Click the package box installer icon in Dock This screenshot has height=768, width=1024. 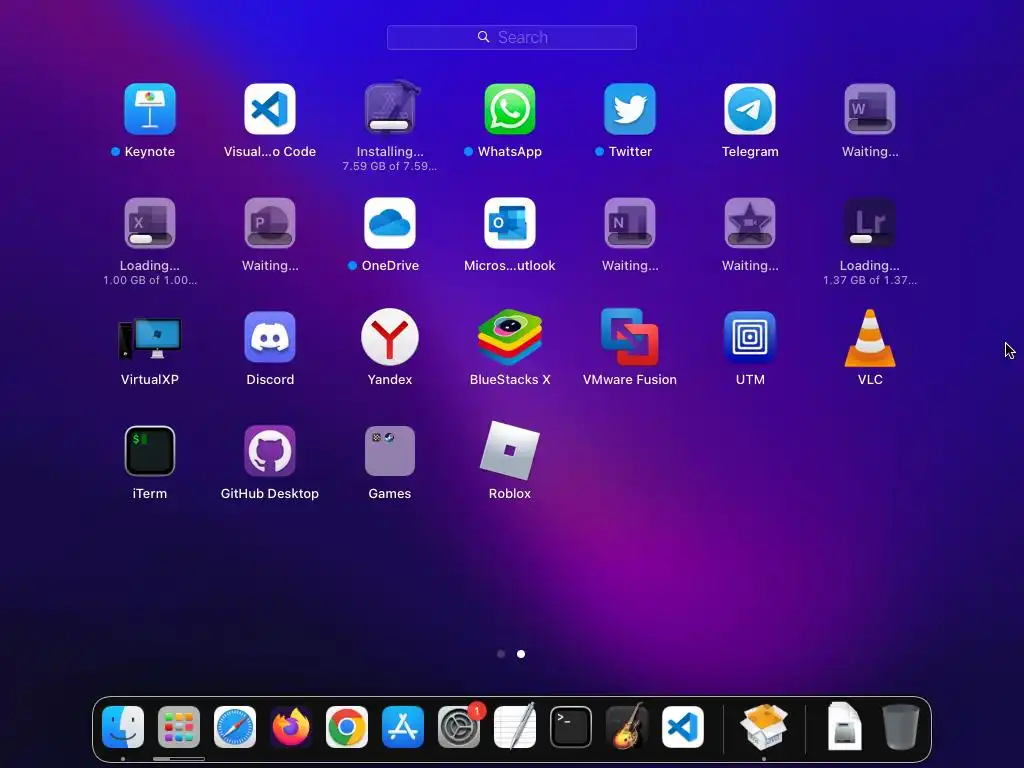click(764, 726)
